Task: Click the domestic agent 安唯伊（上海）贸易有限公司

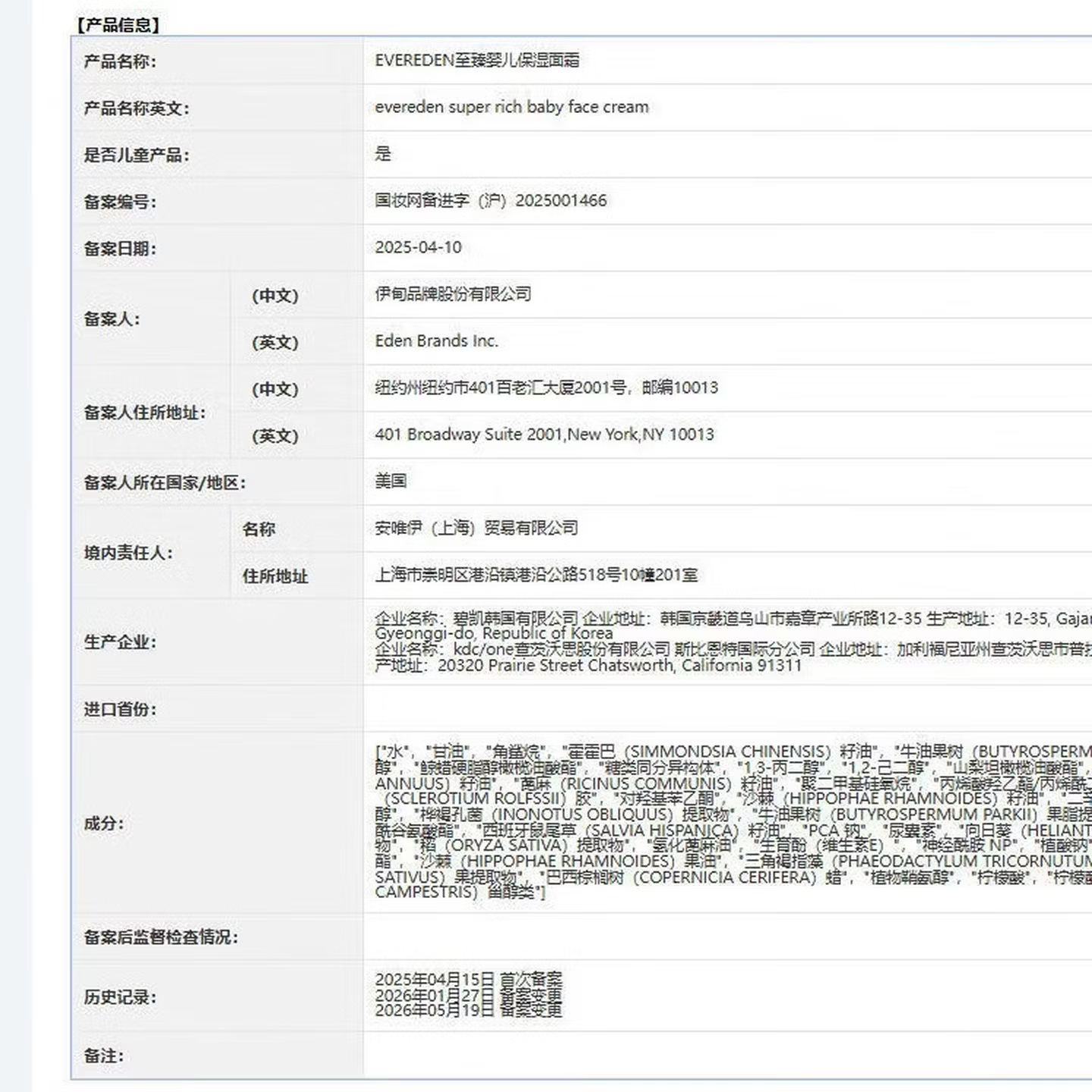Action: pyautogui.click(x=476, y=528)
